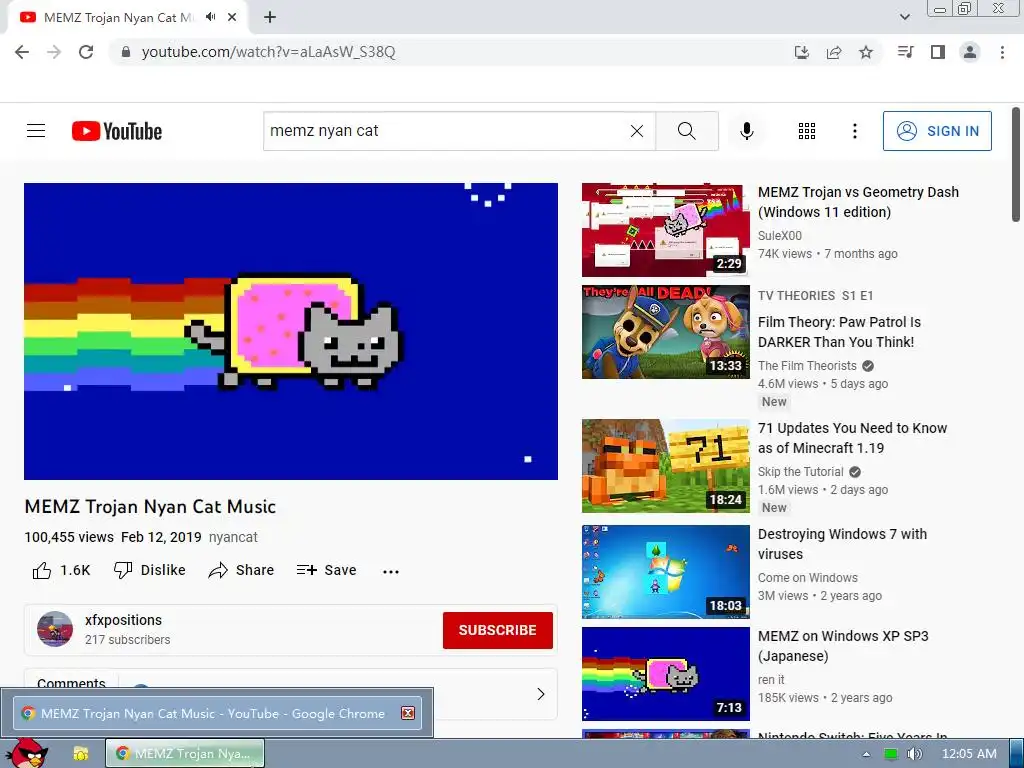Save the video to a playlist
This screenshot has height=768, width=1024.
pyautogui.click(x=327, y=570)
